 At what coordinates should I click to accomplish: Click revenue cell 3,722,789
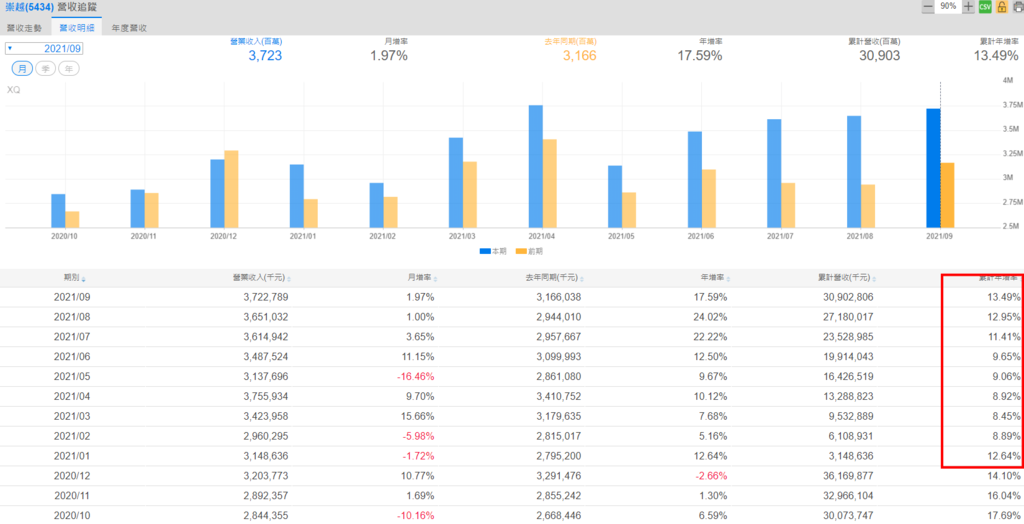coord(266,297)
